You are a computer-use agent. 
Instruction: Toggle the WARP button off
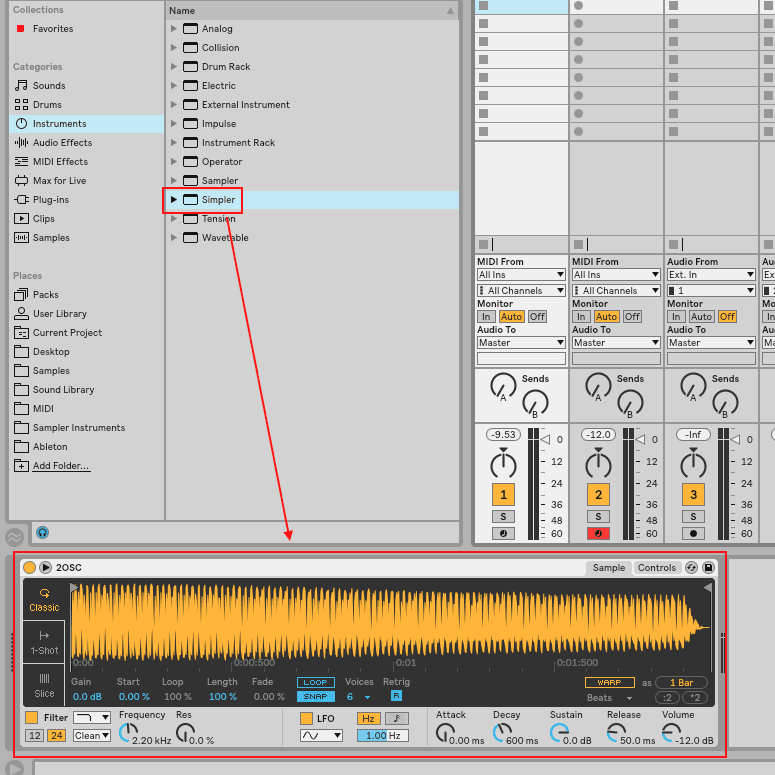[609, 682]
